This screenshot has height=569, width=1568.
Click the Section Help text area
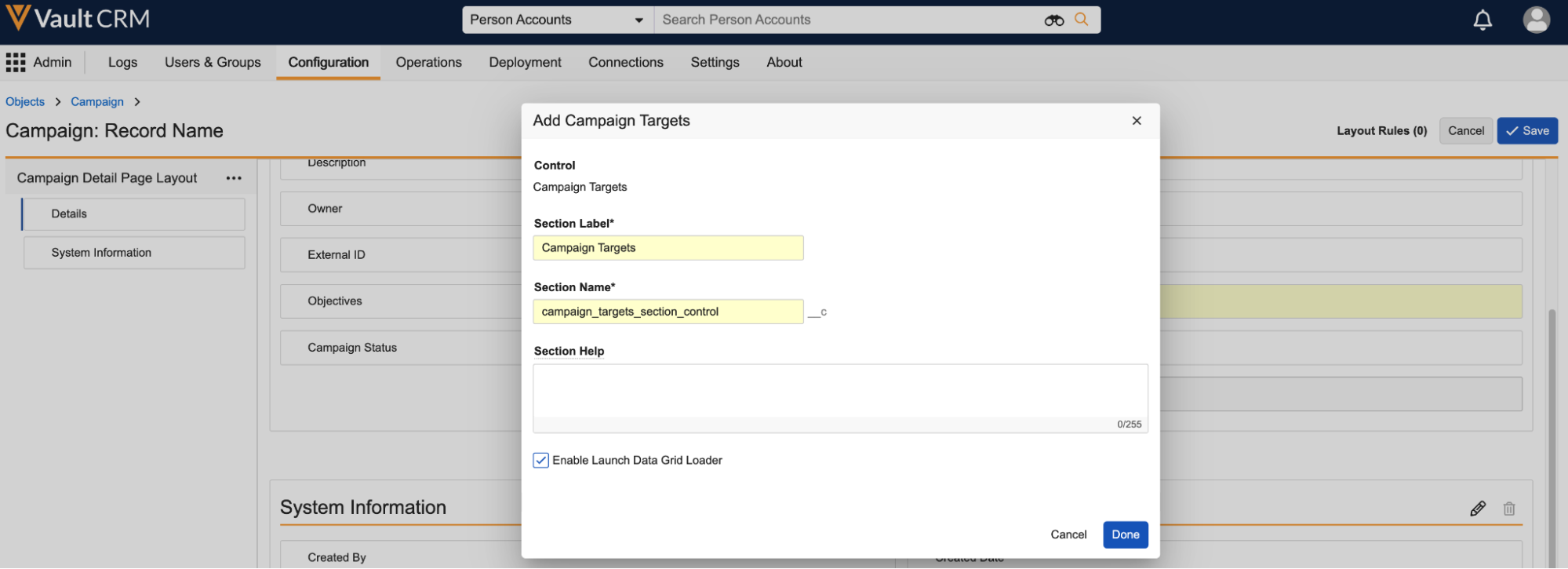coord(839,391)
